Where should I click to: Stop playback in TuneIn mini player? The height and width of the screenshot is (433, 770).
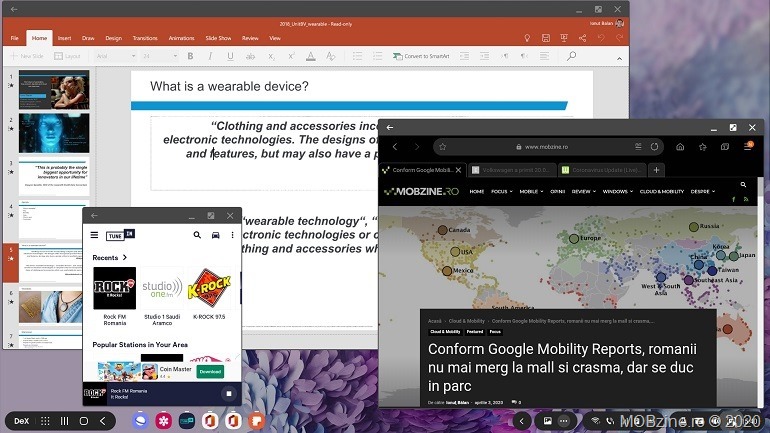point(228,393)
